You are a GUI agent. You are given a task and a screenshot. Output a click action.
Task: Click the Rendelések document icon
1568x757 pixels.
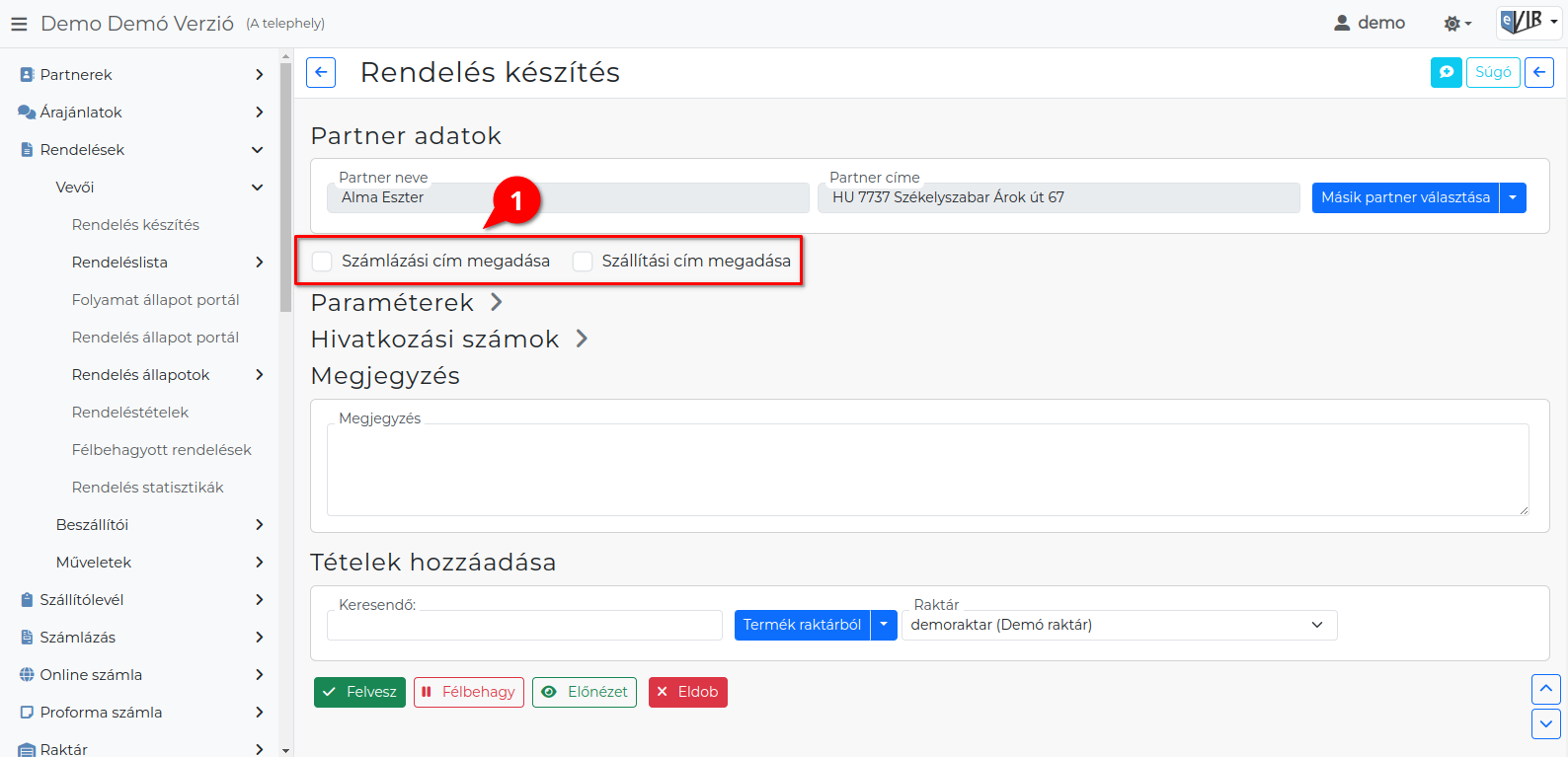28,150
